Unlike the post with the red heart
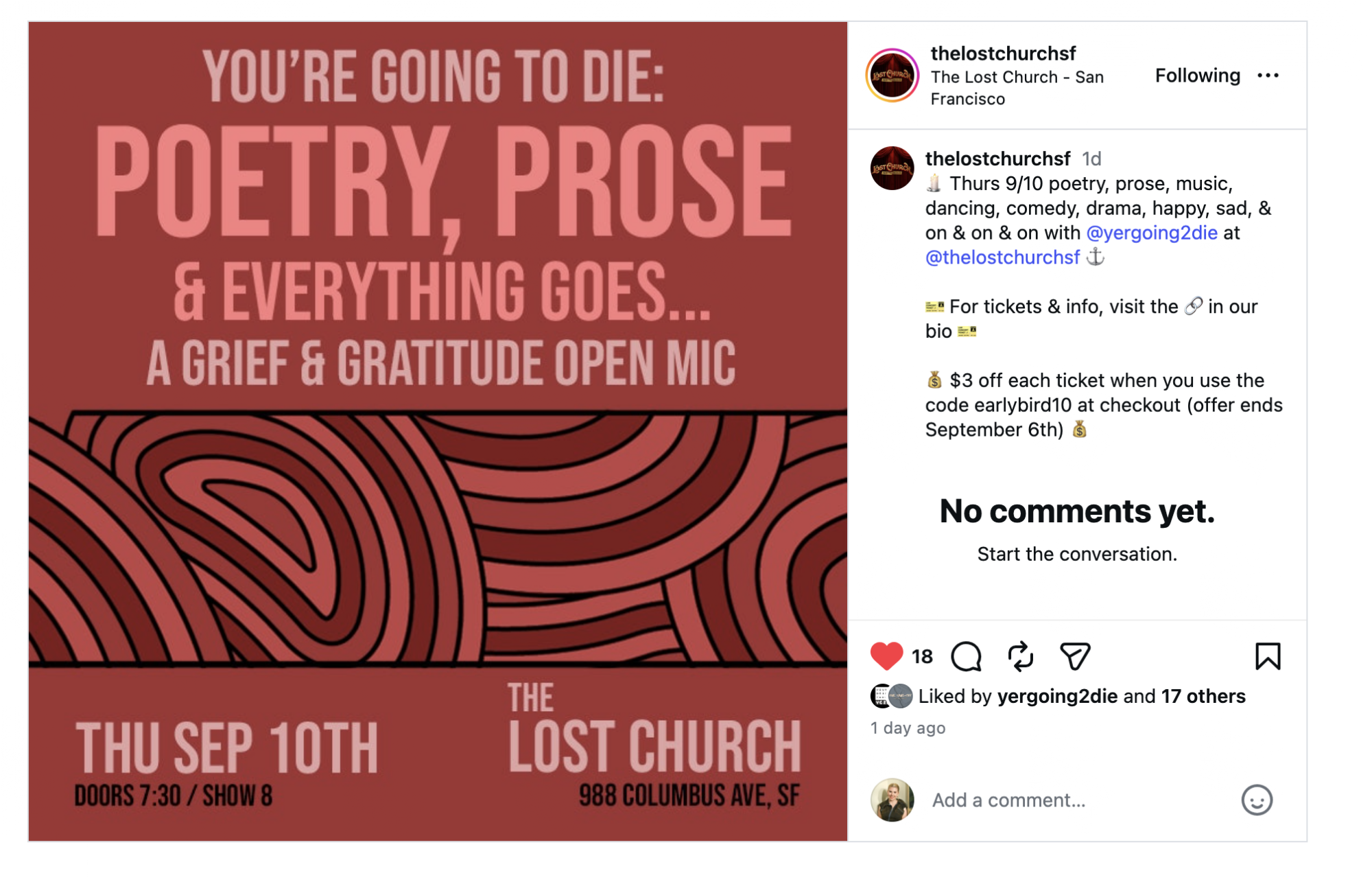 886,656
